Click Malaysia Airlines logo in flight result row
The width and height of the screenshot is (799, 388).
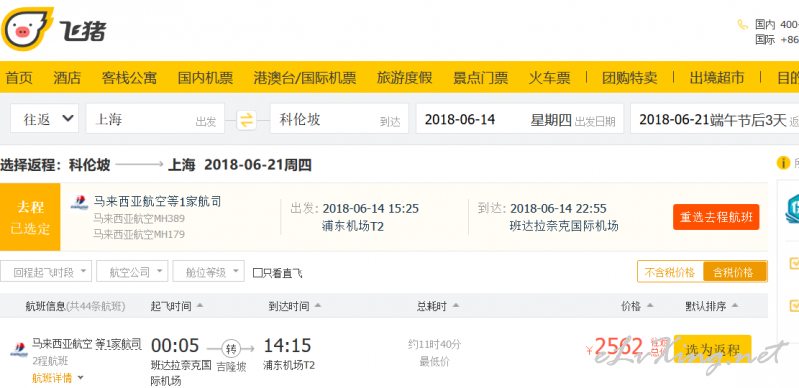pos(19,350)
